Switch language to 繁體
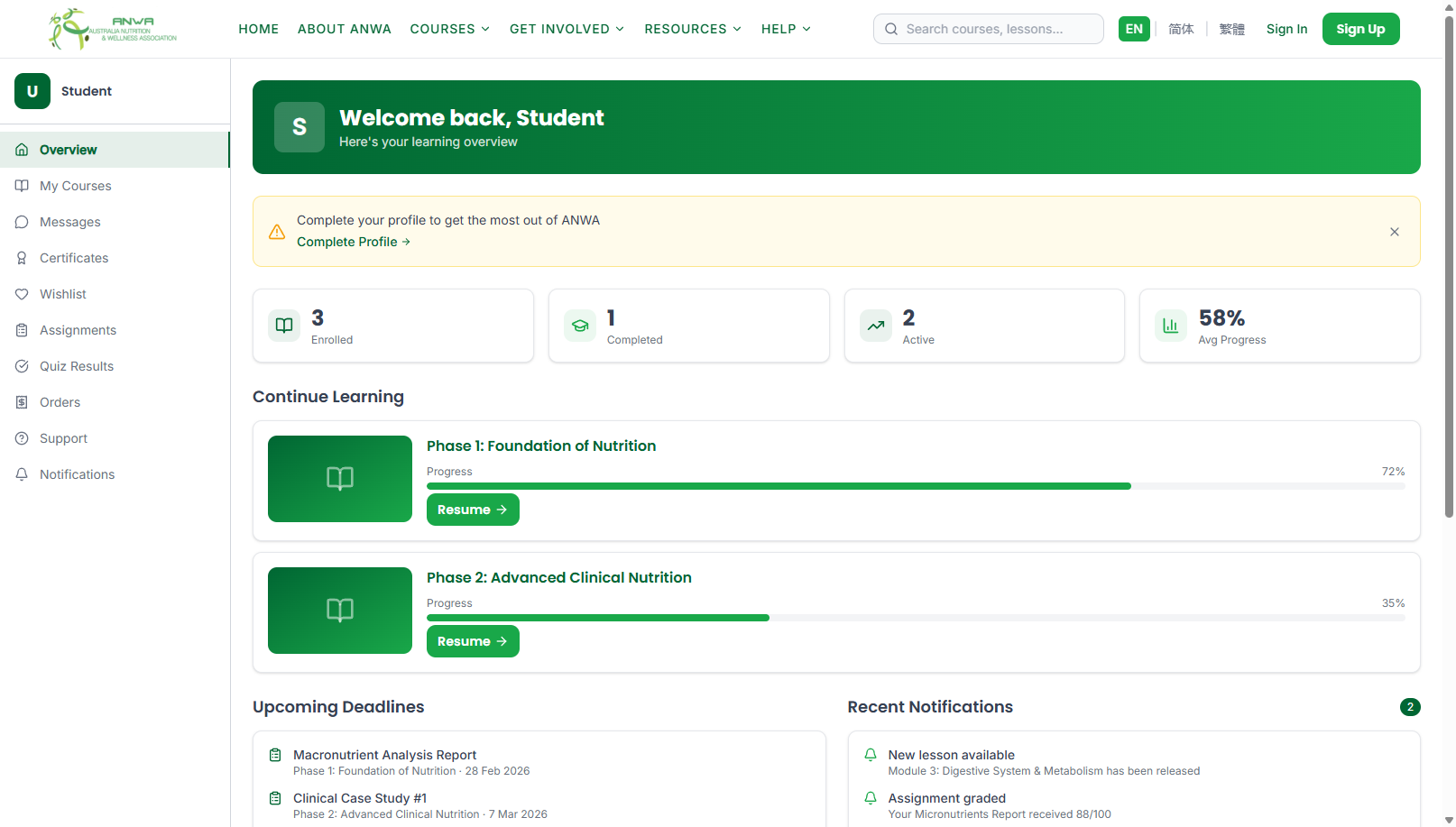This screenshot has width=1456, height=827. pos(1232,29)
